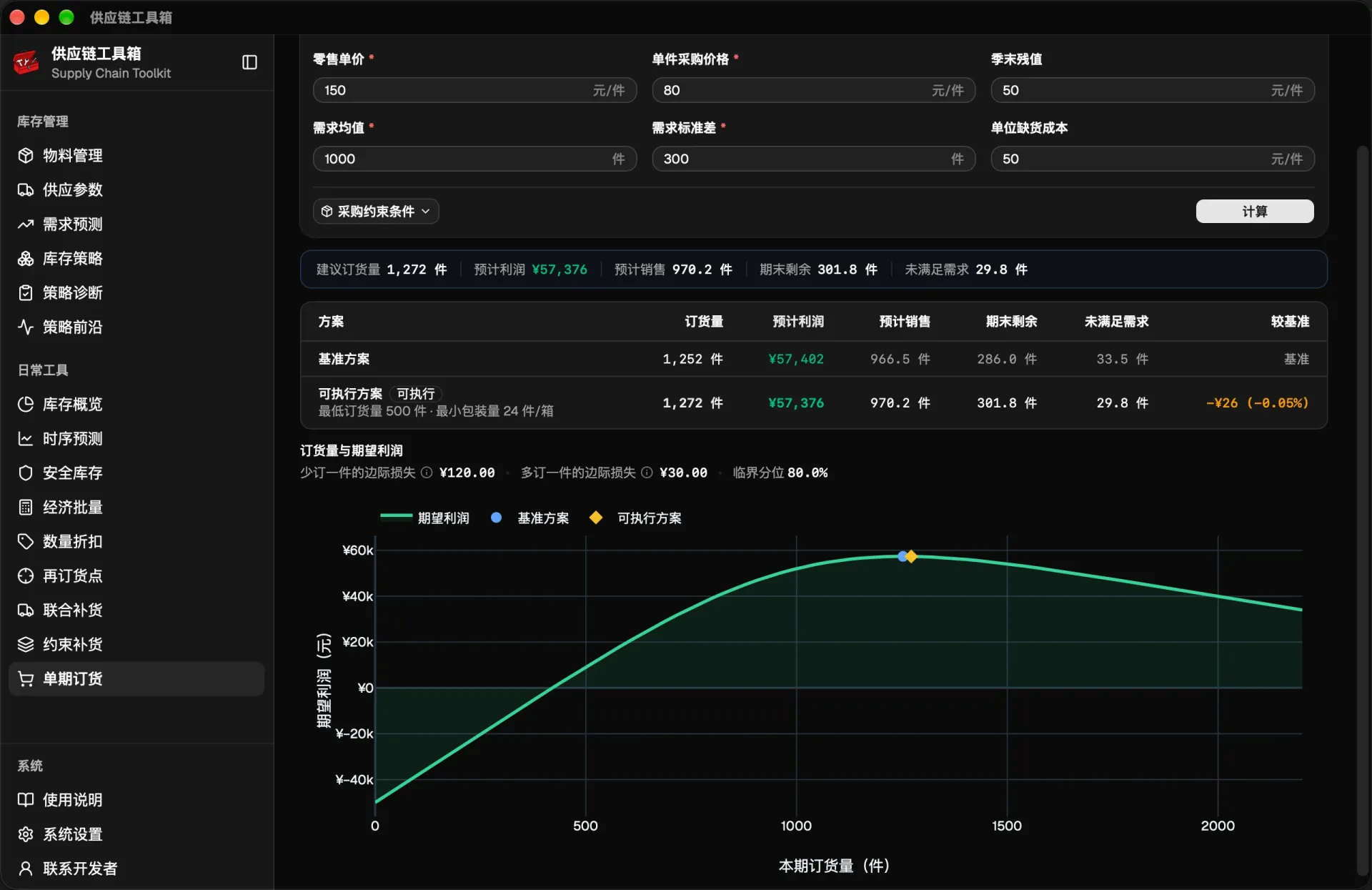This screenshot has width=1372, height=890.
Task: Click the 零售单价 input field
Action: [474, 90]
